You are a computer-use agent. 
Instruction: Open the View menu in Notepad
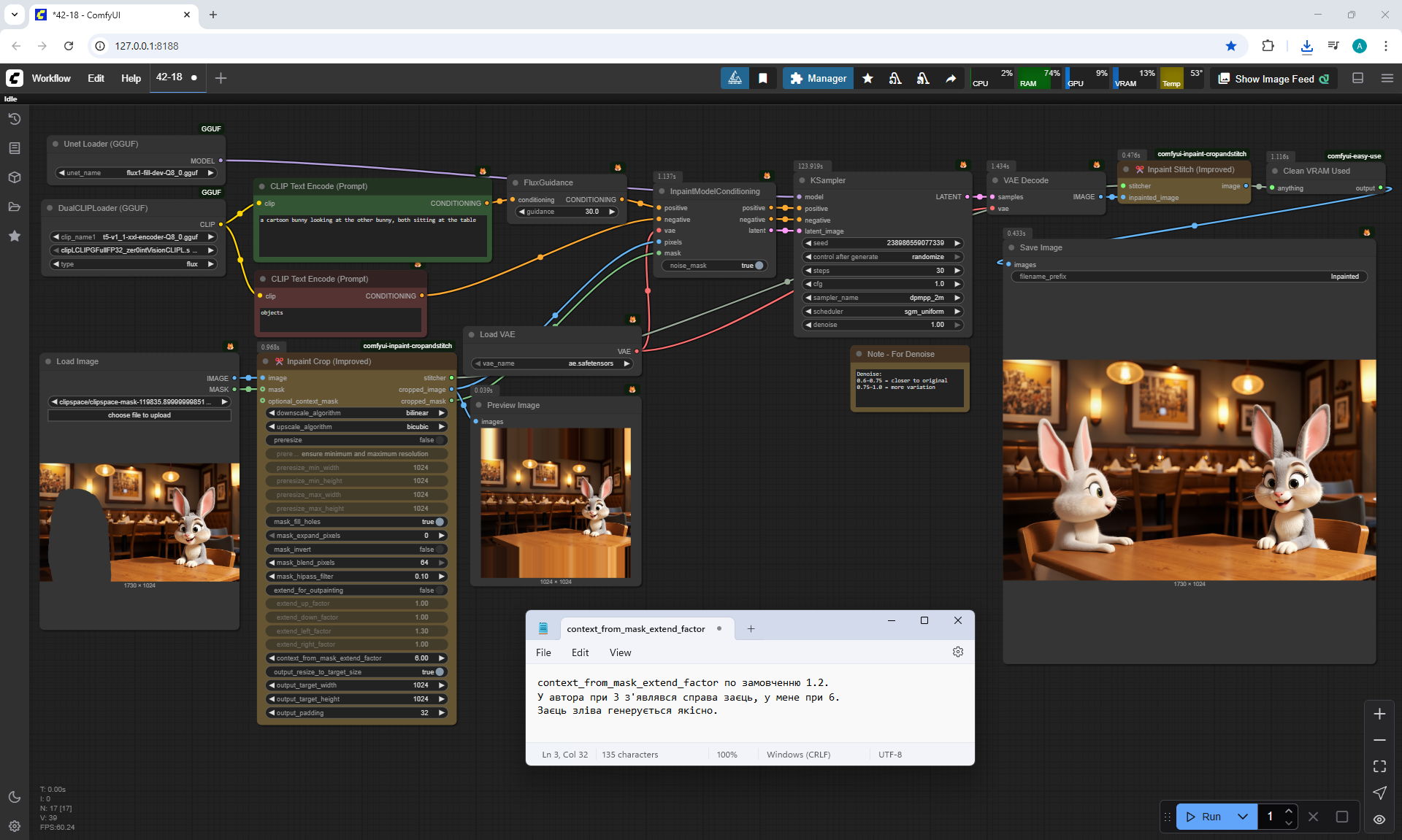point(620,652)
